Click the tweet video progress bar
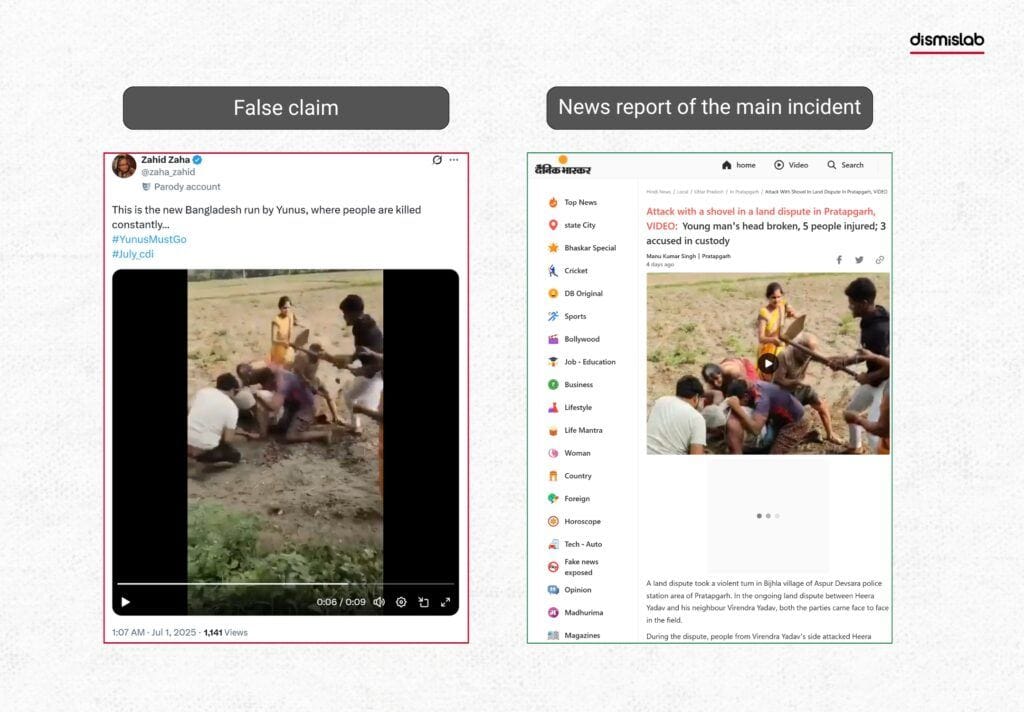The width and height of the screenshot is (1024, 712). (285, 583)
